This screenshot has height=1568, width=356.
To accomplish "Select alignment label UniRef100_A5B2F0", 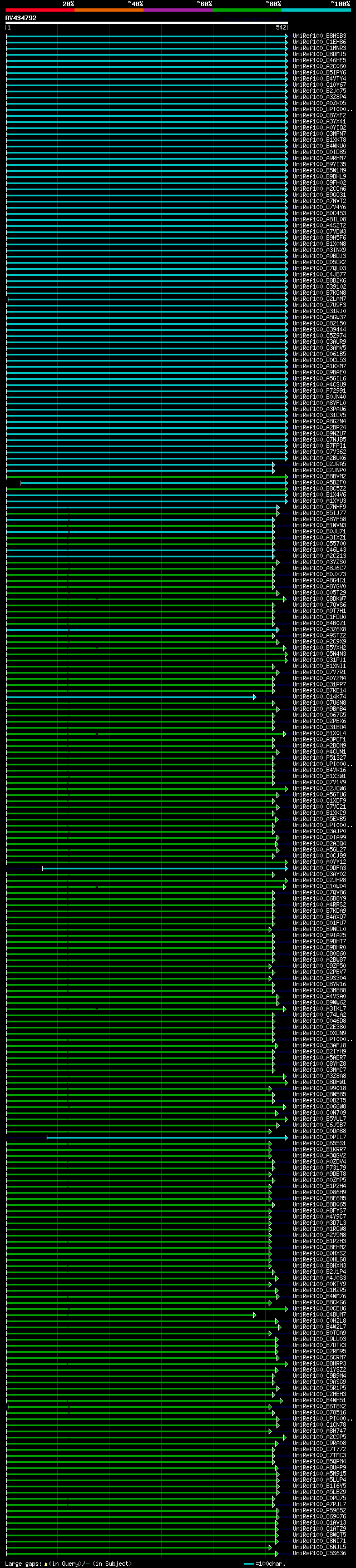I will pyautogui.click(x=319, y=483).
